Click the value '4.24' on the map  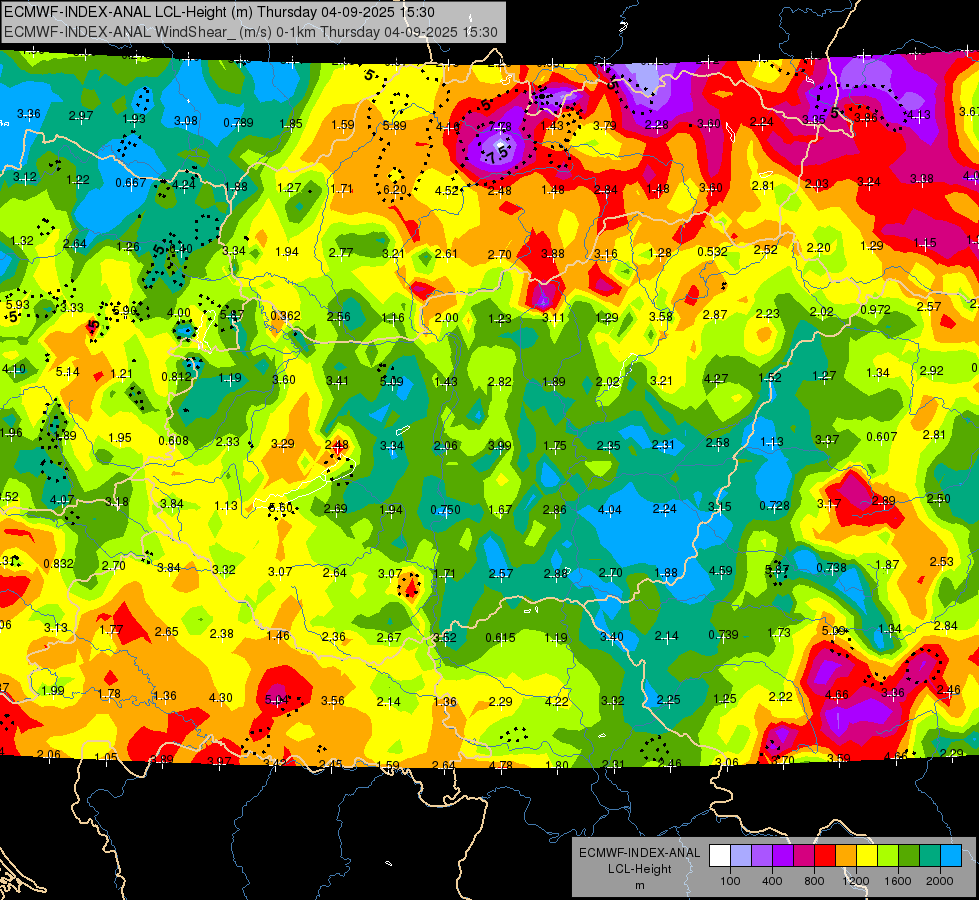tap(184, 184)
